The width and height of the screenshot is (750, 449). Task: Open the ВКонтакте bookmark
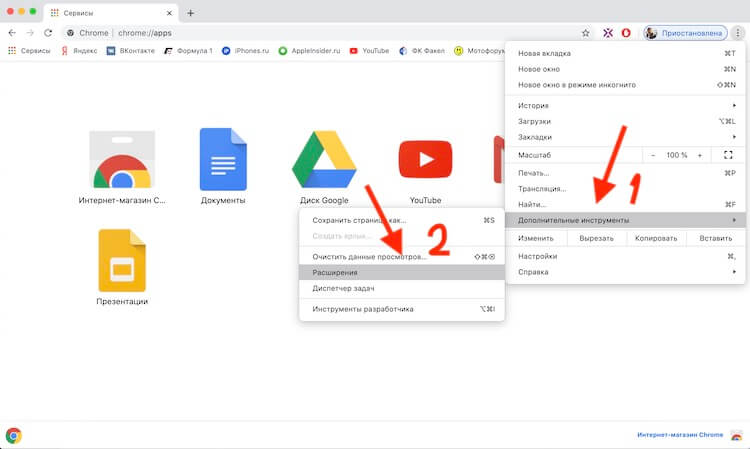(131, 51)
